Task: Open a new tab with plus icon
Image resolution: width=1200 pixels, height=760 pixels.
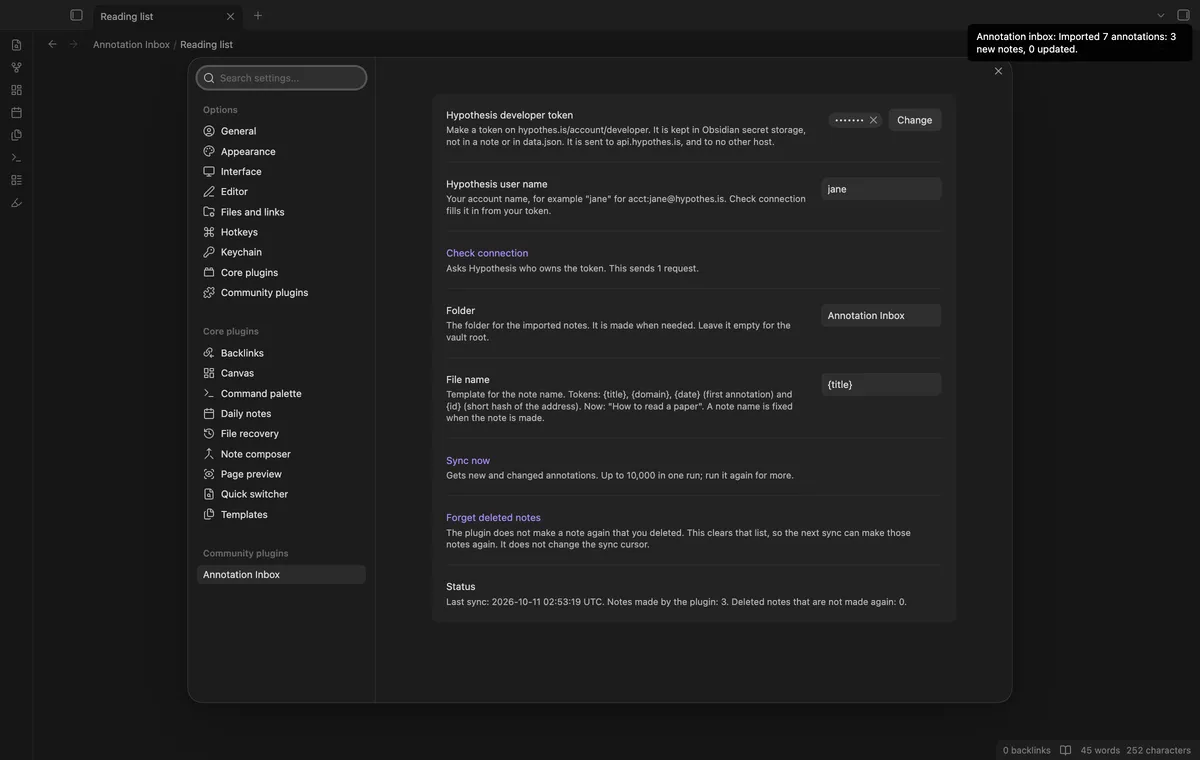Action: coord(258,15)
